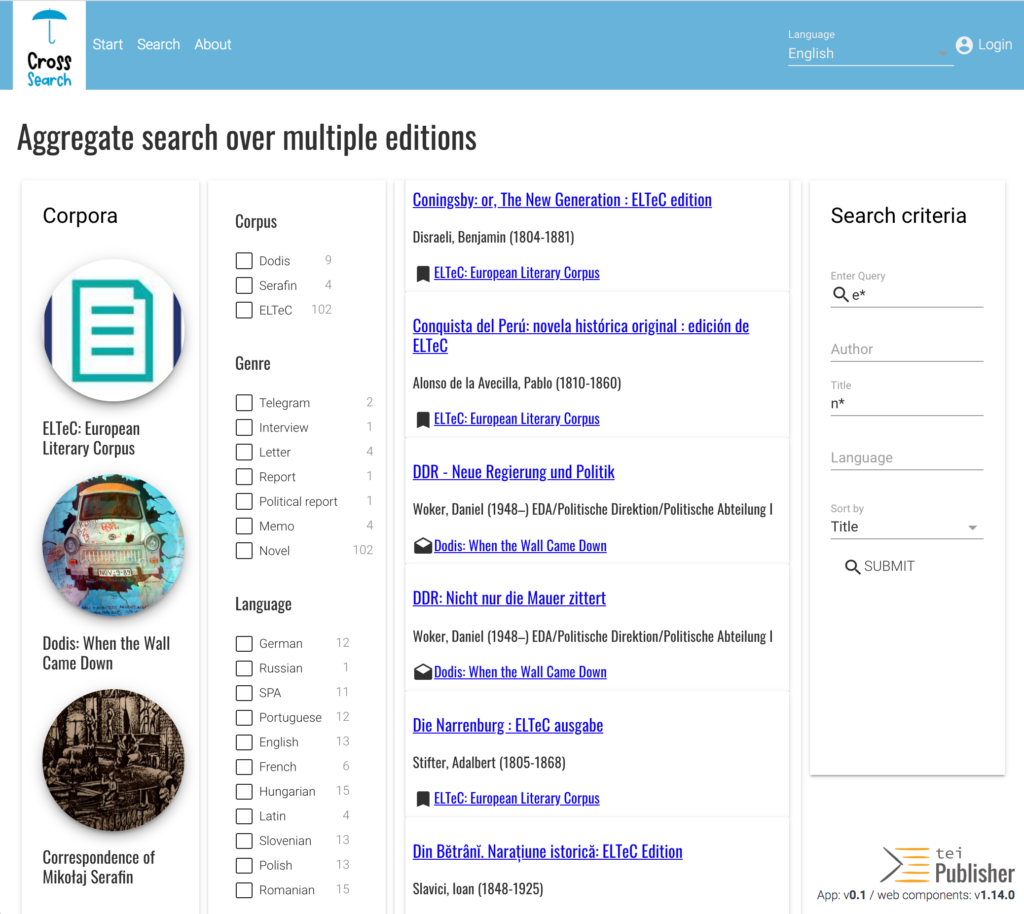Screen dimensions: 1024x914
Task: Click the bookmark icon beside Coningsby's corpus link
Action: (423, 273)
